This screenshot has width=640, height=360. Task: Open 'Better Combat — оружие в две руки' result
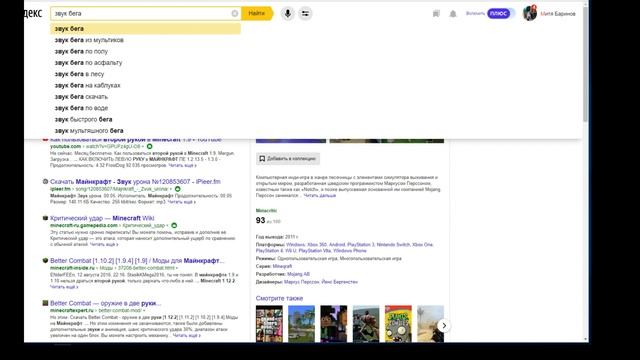[x=105, y=303]
